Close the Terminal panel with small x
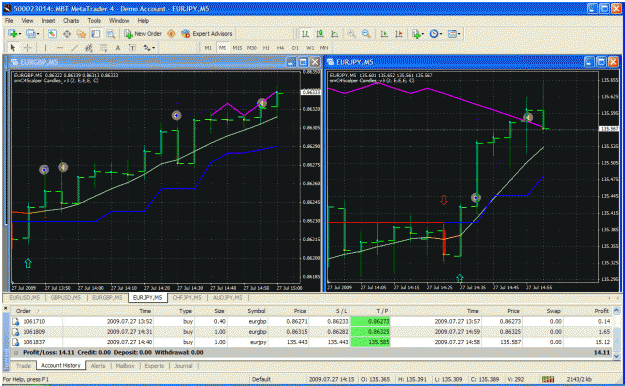 click(x=6, y=308)
